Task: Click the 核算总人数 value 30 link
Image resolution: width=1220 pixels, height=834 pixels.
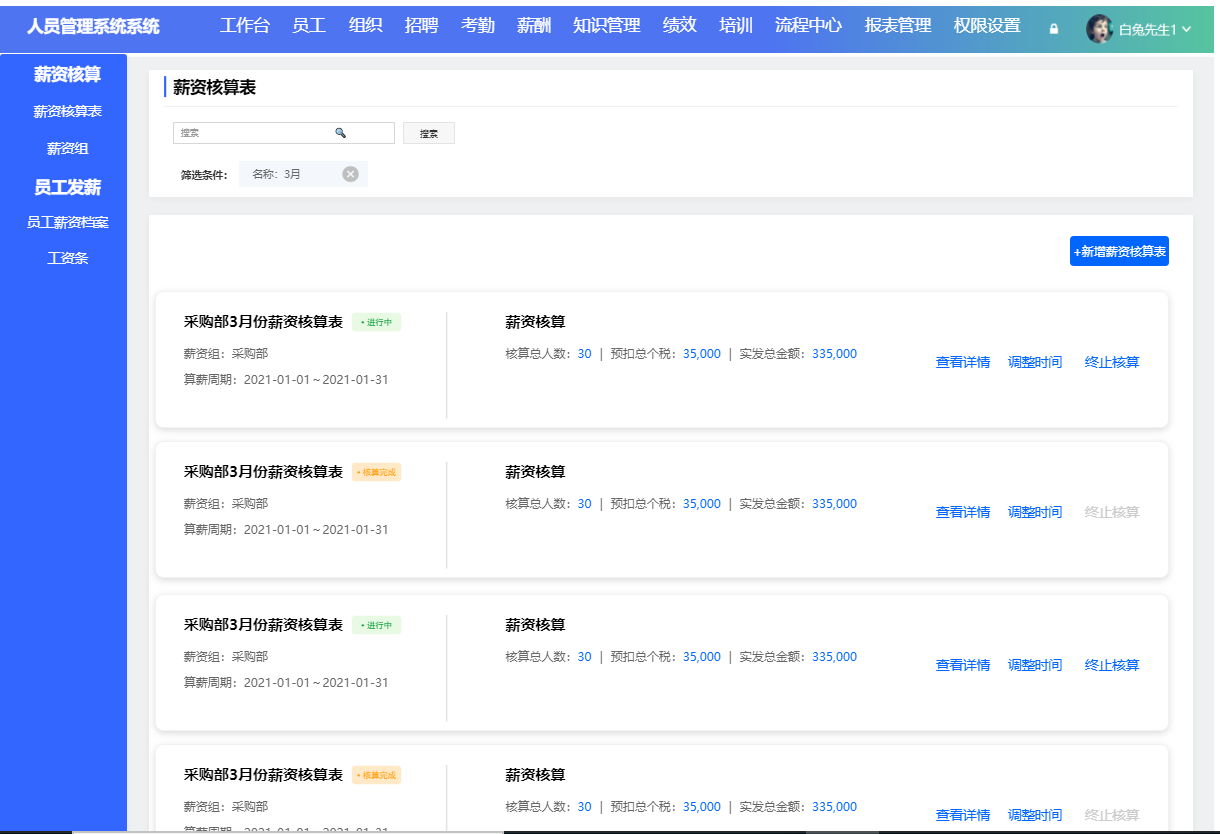Action: pyautogui.click(x=584, y=353)
